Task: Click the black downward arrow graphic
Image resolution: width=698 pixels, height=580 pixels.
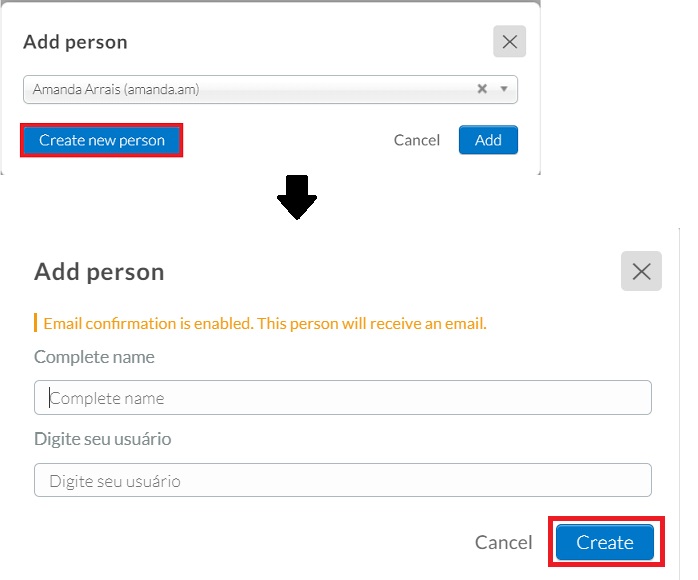Action: 297,197
